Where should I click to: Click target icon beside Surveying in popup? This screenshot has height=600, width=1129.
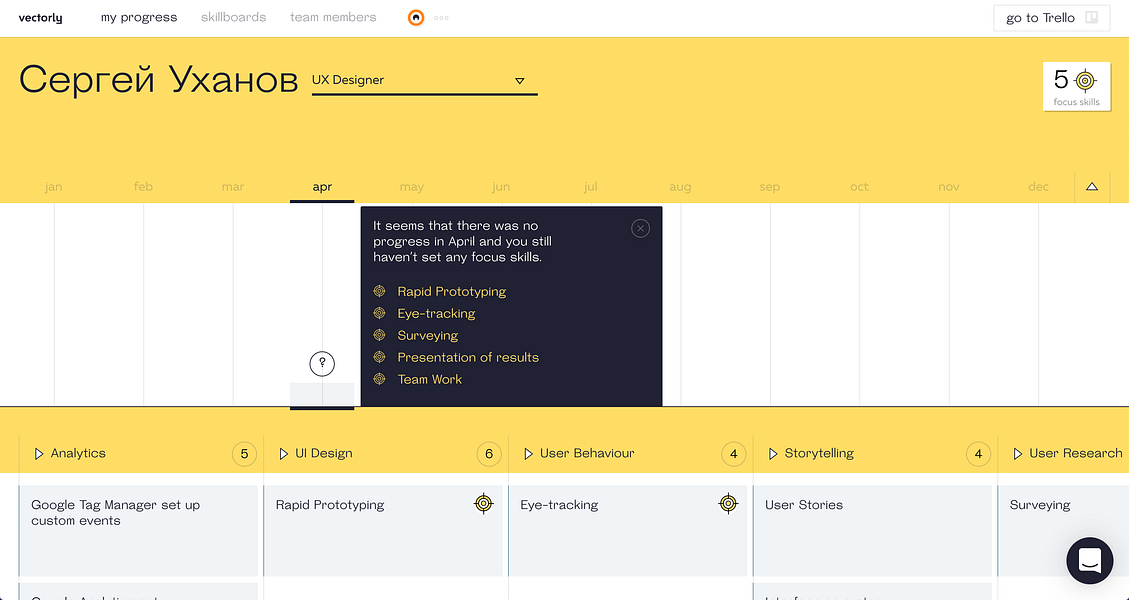379,335
